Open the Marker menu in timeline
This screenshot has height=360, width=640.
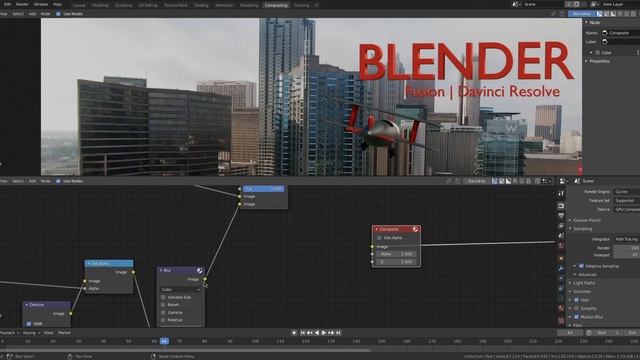pyautogui.click(x=64, y=333)
